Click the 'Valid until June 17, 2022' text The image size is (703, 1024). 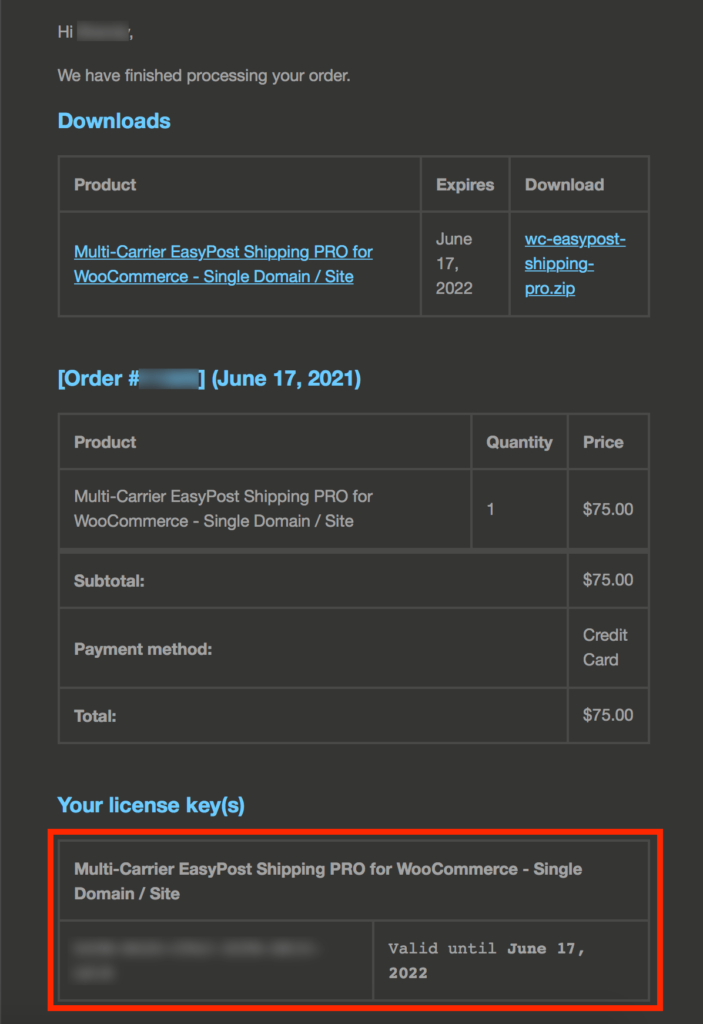point(486,960)
